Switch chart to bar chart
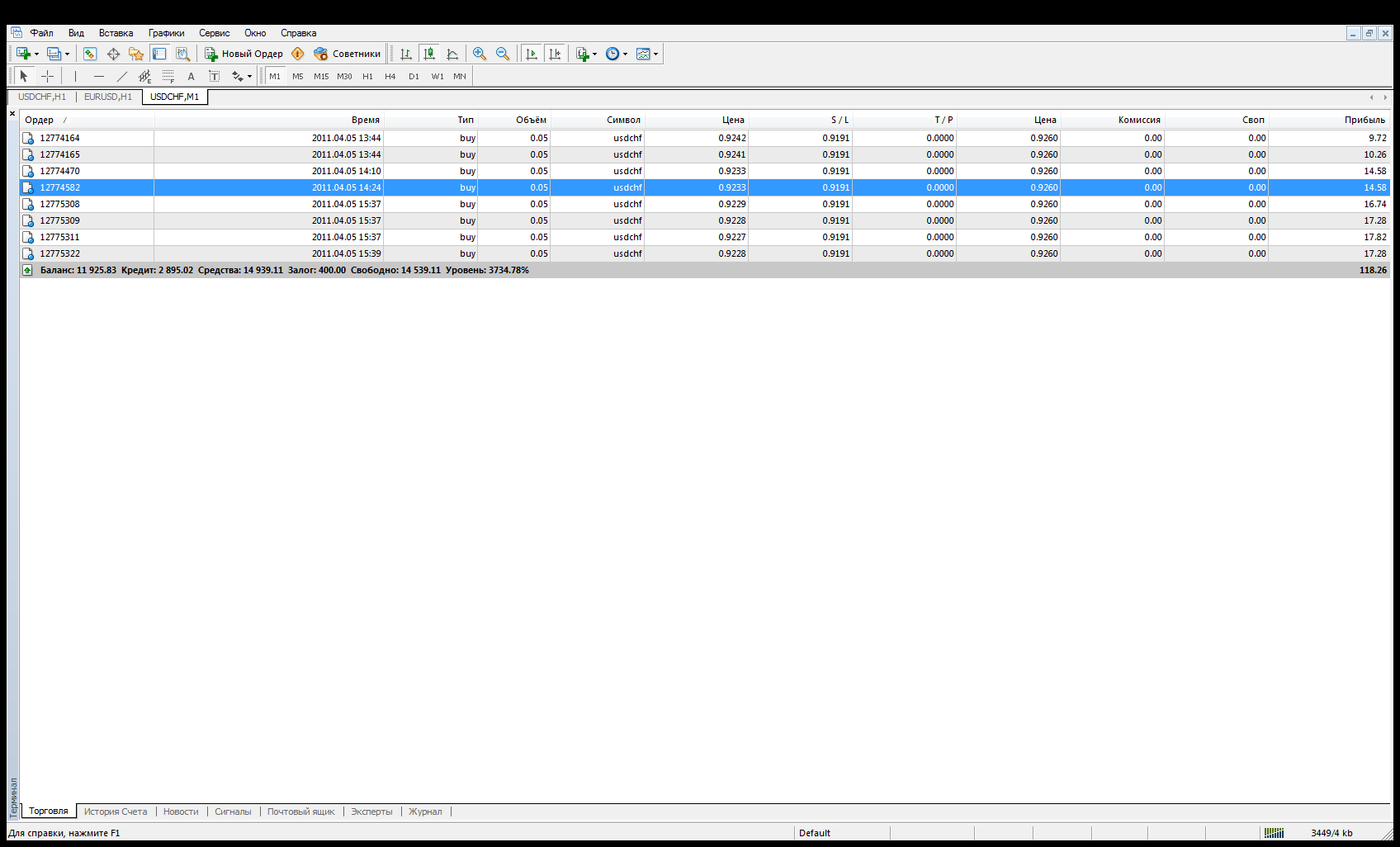 (x=405, y=54)
